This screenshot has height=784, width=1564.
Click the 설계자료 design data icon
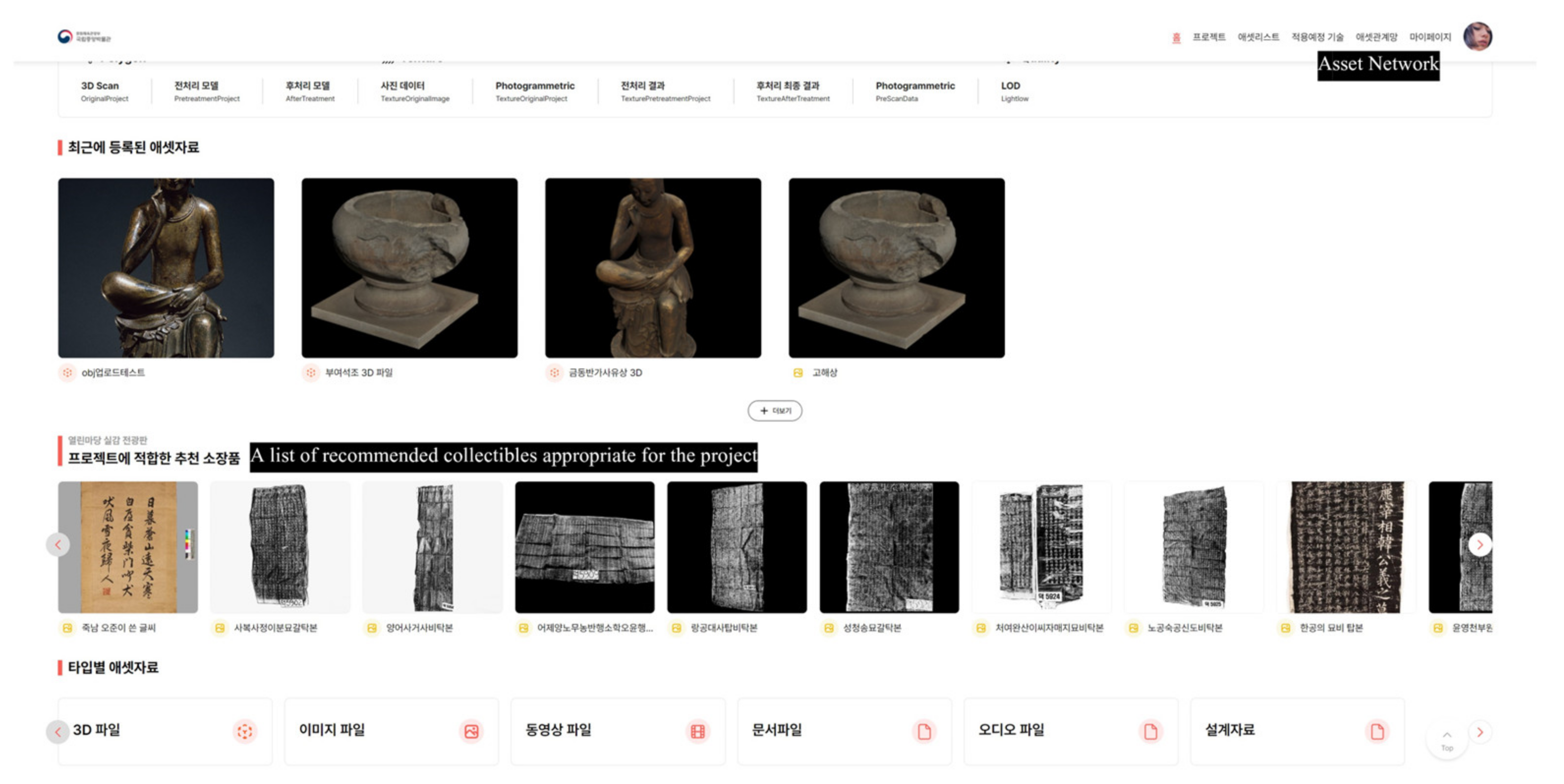click(1376, 730)
